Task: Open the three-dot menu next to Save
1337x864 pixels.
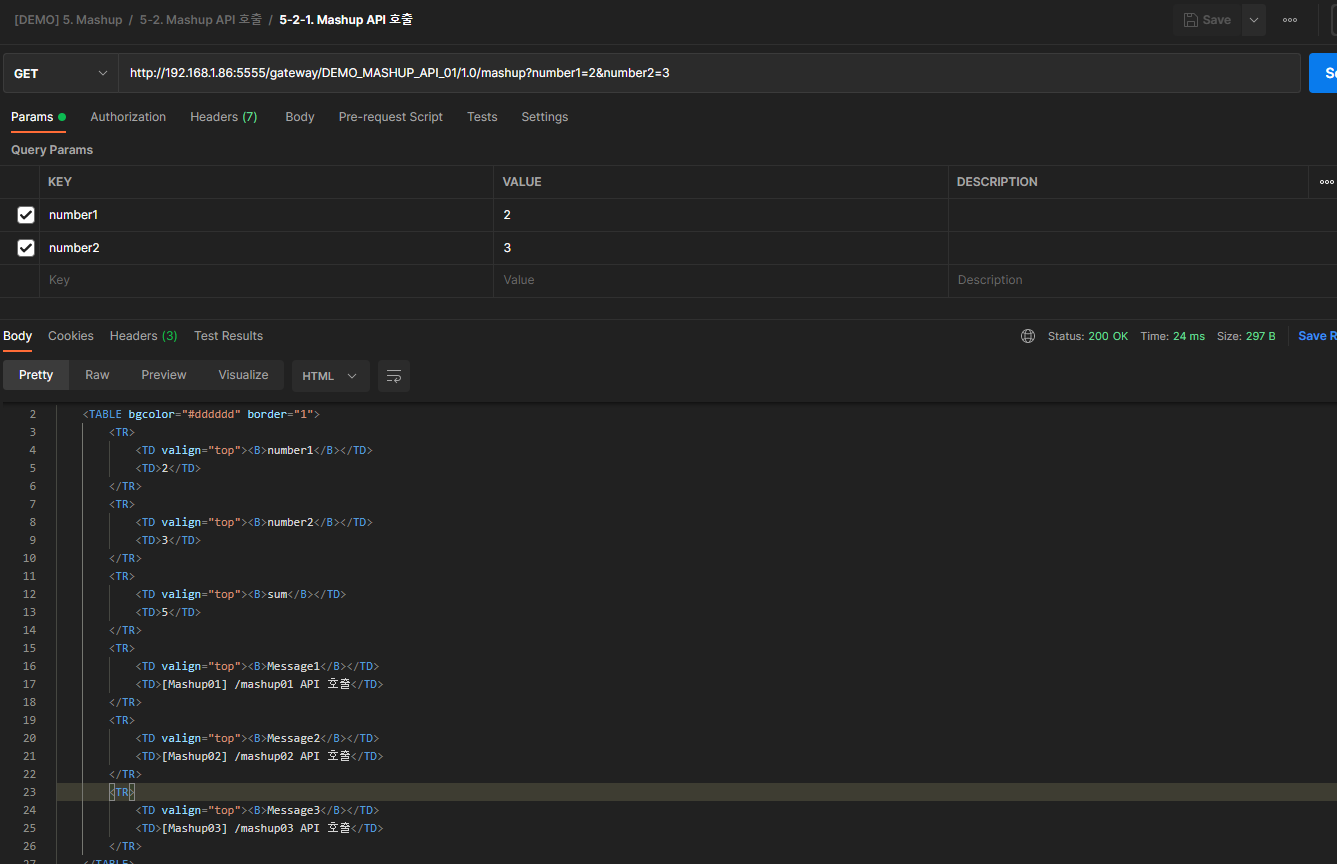Action: coord(1290,20)
